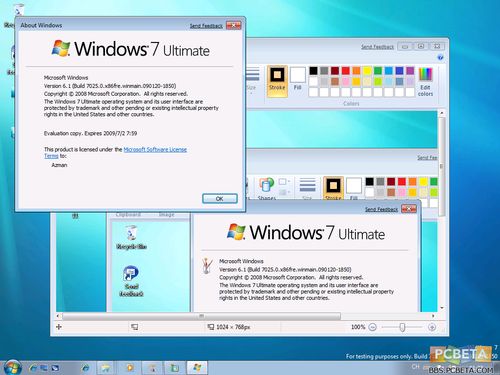Viewport: 500px width, 375px height.
Task: Select the Fill color button in Paint
Action: point(298,79)
